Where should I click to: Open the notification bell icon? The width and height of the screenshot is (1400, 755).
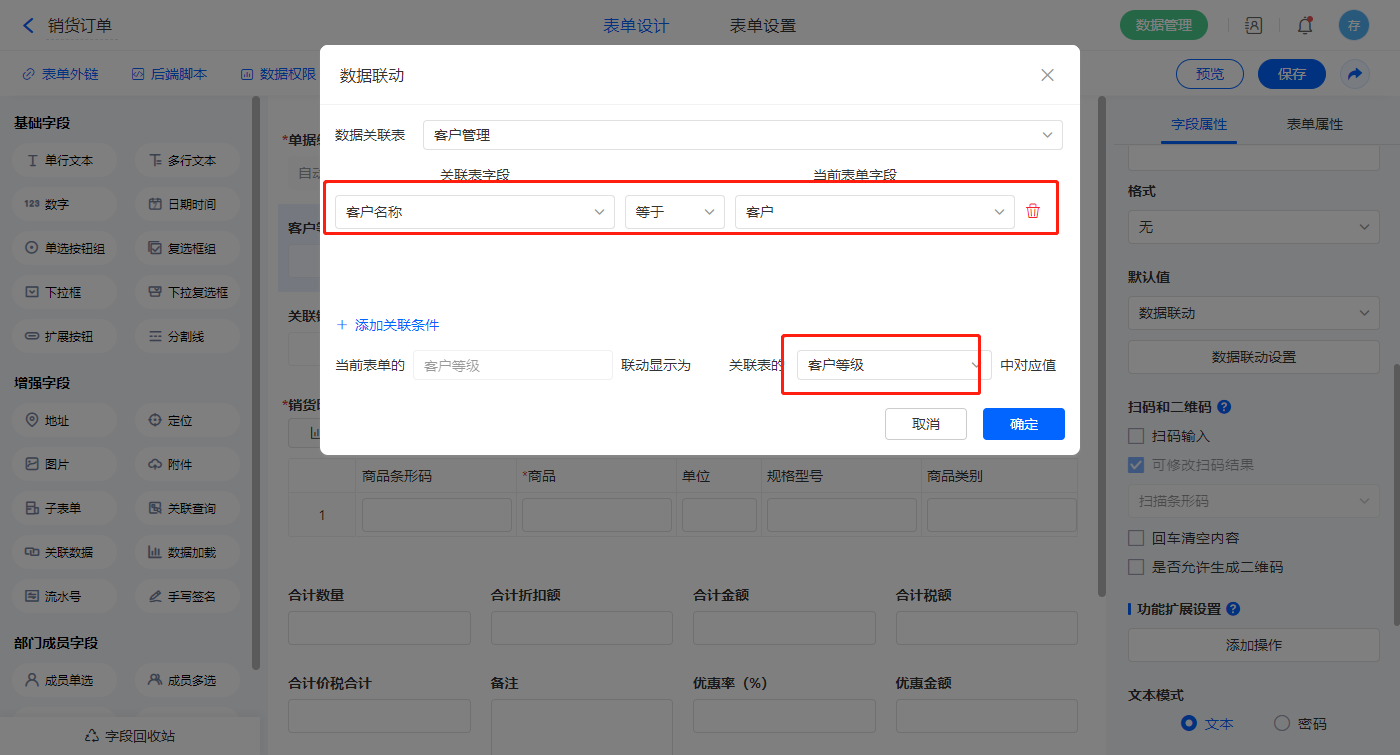(1304, 26)
